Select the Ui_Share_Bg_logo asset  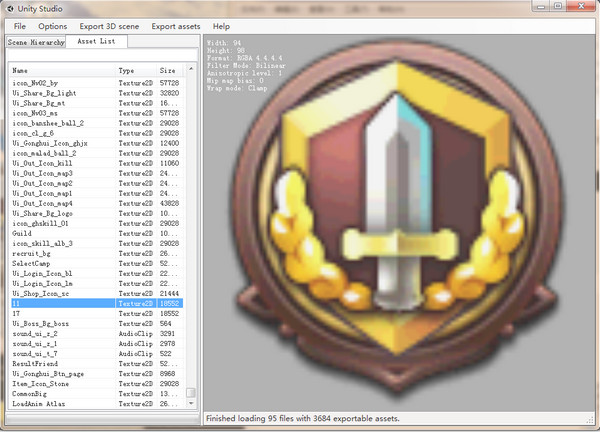click(97, 213)
